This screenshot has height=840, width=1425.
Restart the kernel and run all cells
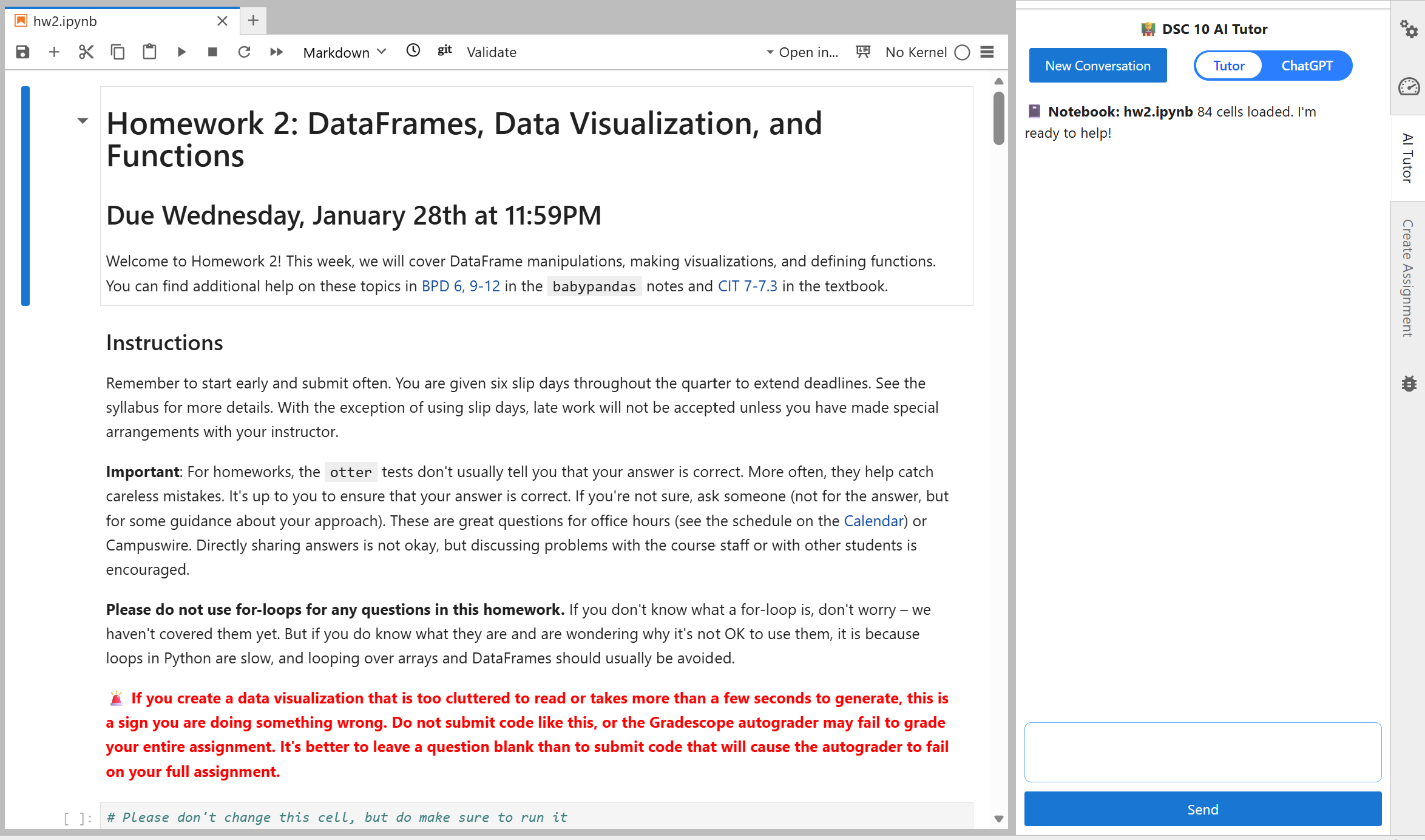click(276, 52)
